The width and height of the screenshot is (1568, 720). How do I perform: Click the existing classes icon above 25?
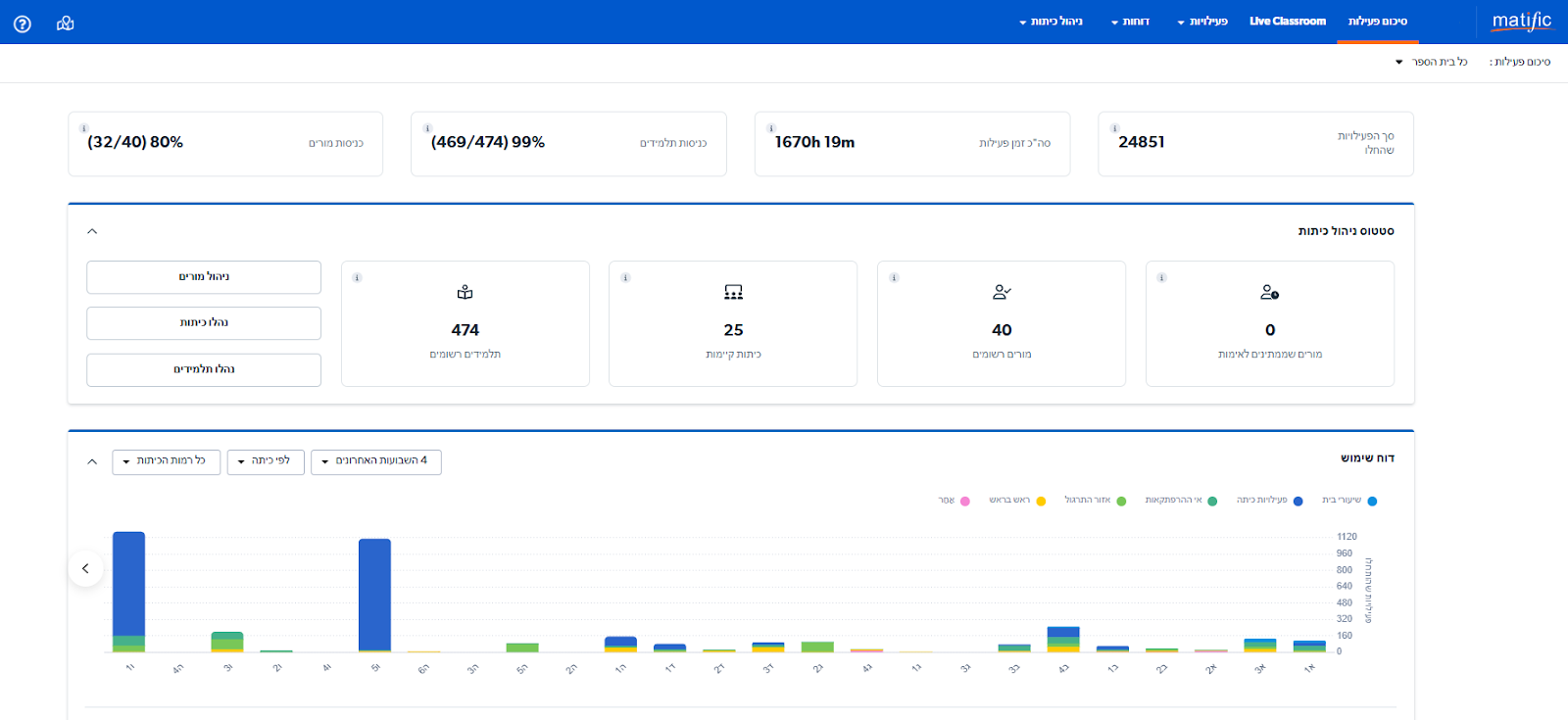[x=733, y=292]
